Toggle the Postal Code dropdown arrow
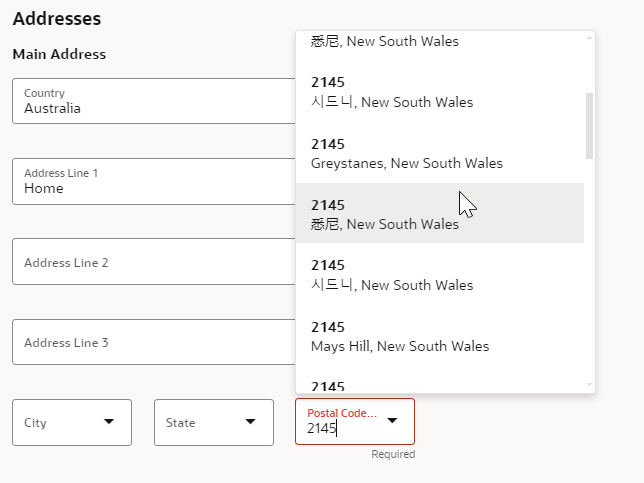 click(393, 420)
